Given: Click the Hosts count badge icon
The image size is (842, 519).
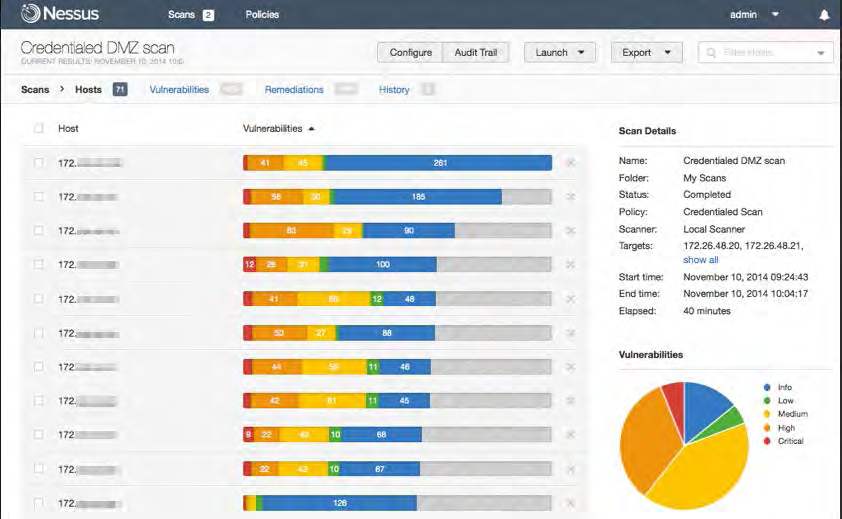Looking at the screenshot, I should tap(120, 89).
